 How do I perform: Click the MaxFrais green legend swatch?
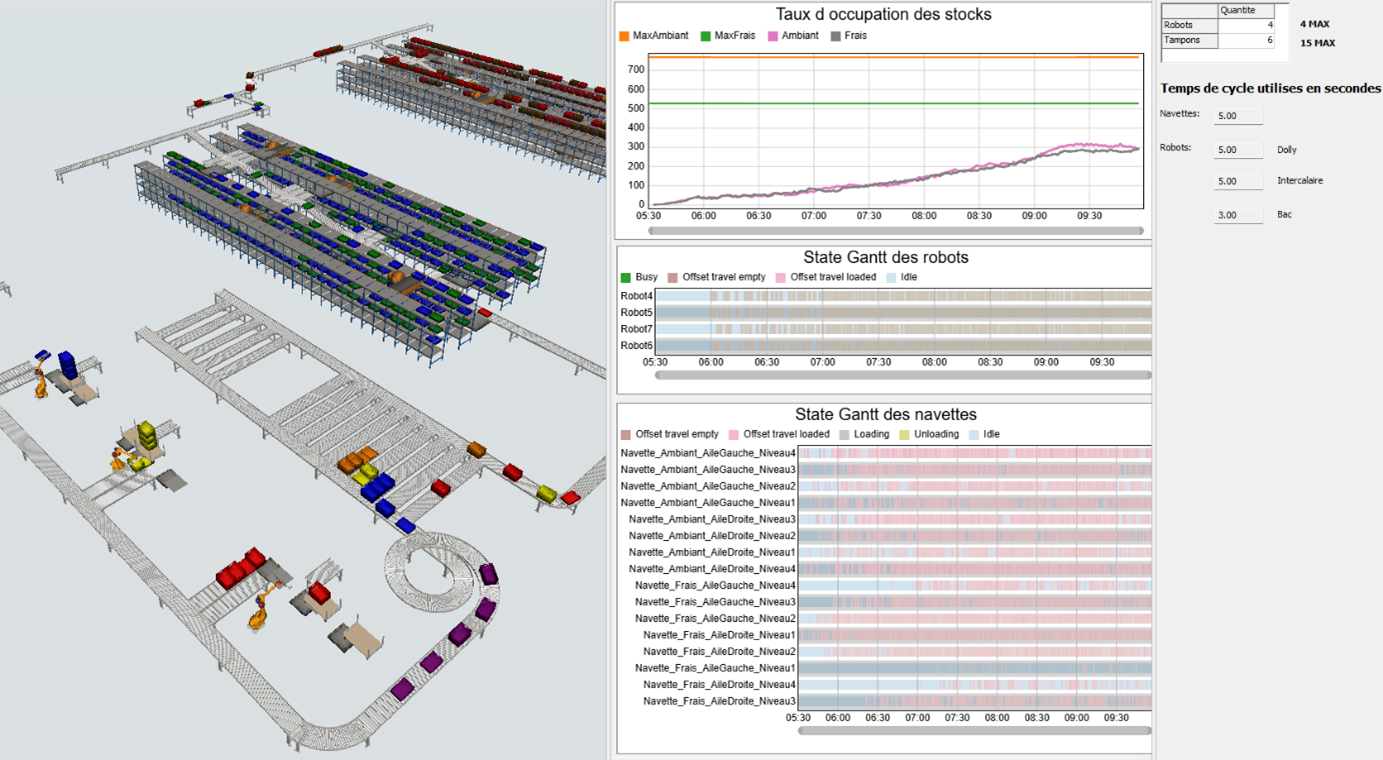[705, 36]
